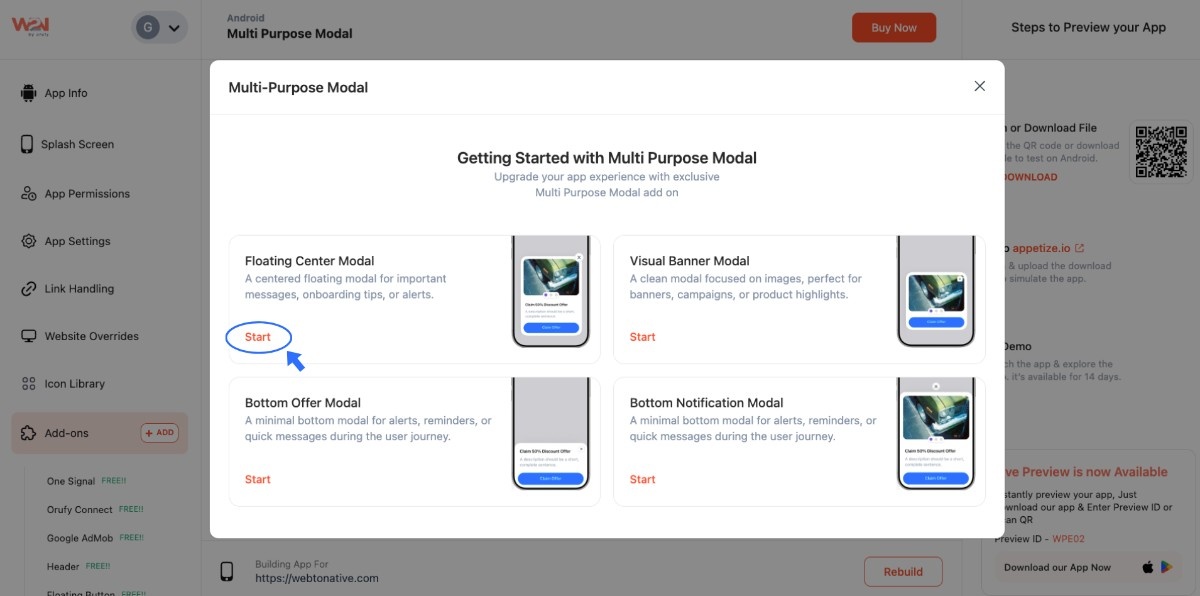The height and width of the screenshot is (596, 1200).
Task: Start the Bottom Offer Modal
Action: pos(258,479)
